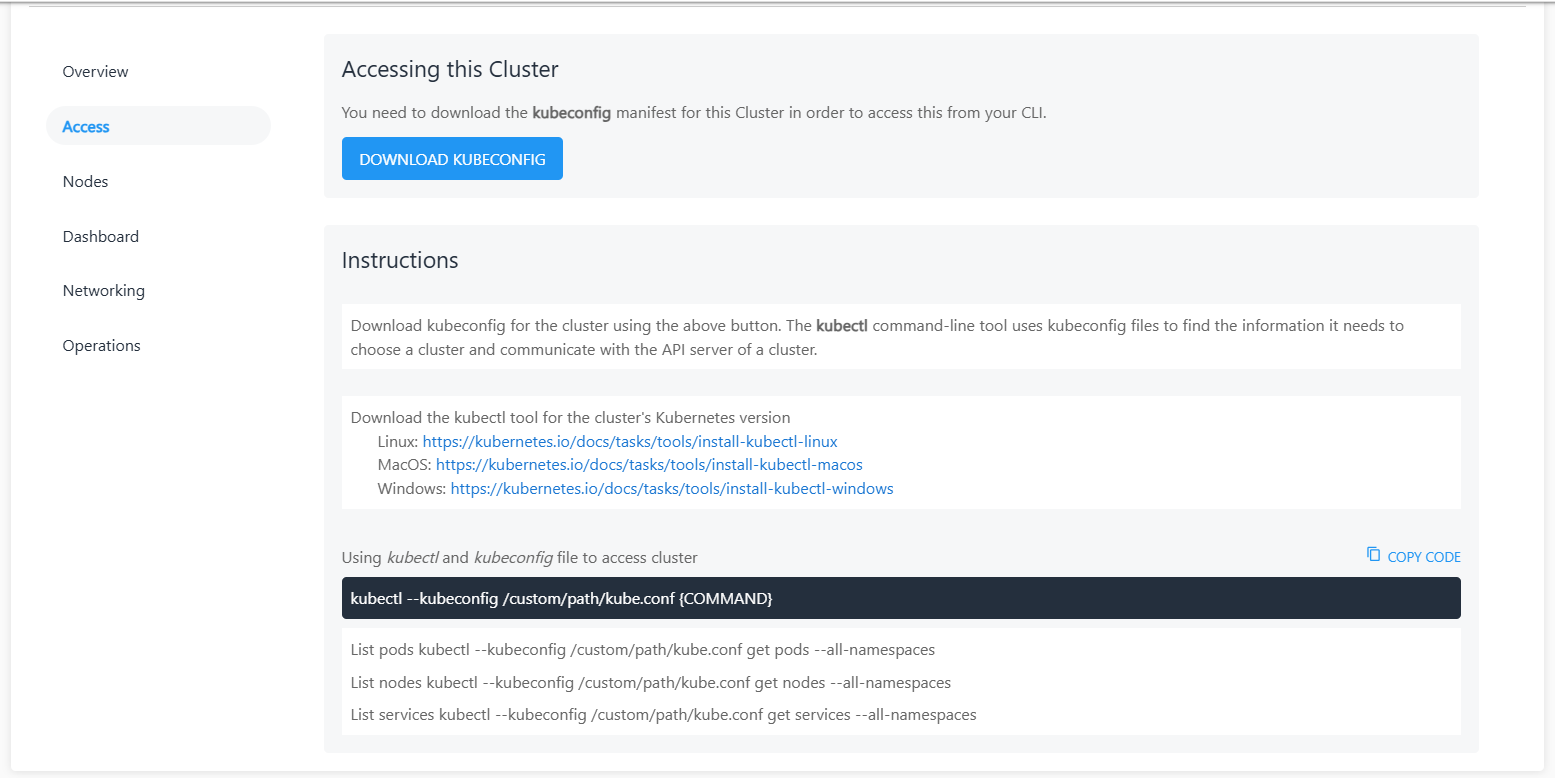1555x778 pixels.
Task: Open the Linux kubectl install link
Action: click(630, 441)
